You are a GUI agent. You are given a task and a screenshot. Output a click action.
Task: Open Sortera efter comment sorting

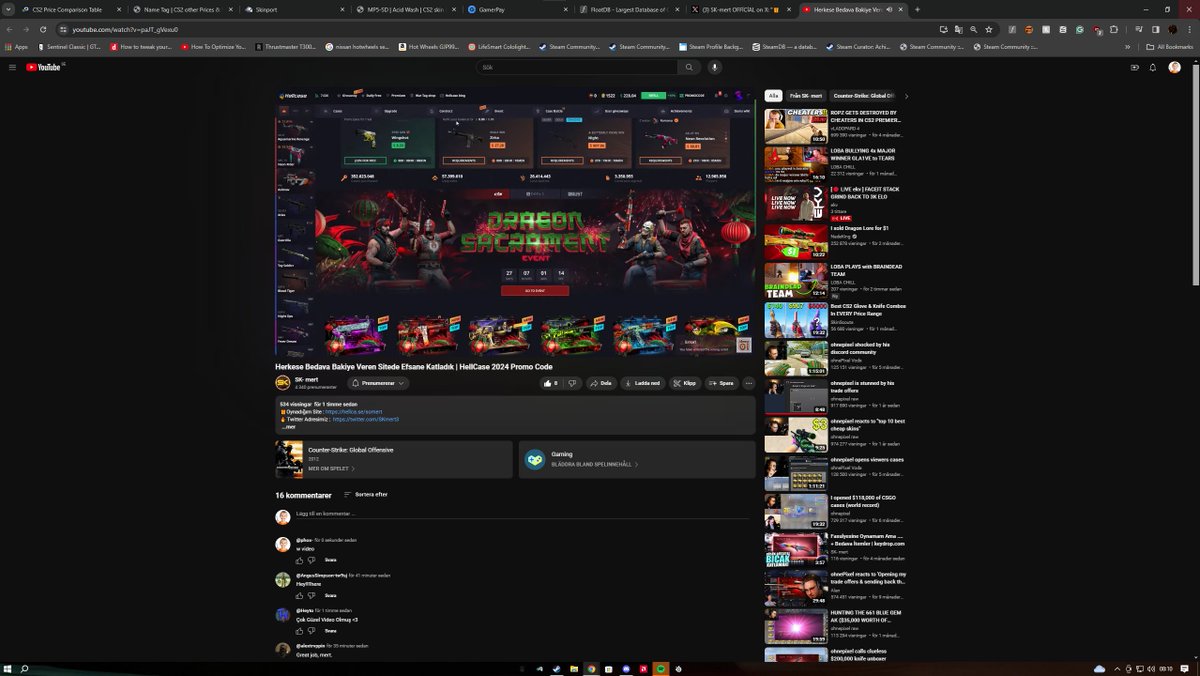pyautogui.click(x=366, y=495)
